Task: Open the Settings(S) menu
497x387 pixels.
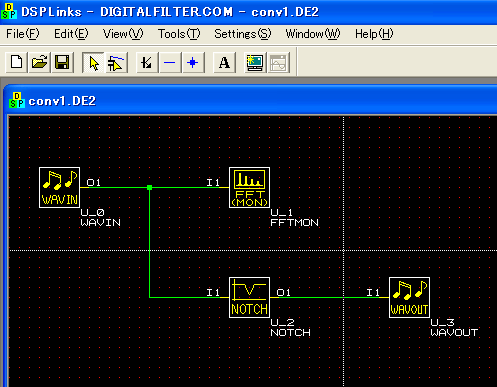Action: 243,34
